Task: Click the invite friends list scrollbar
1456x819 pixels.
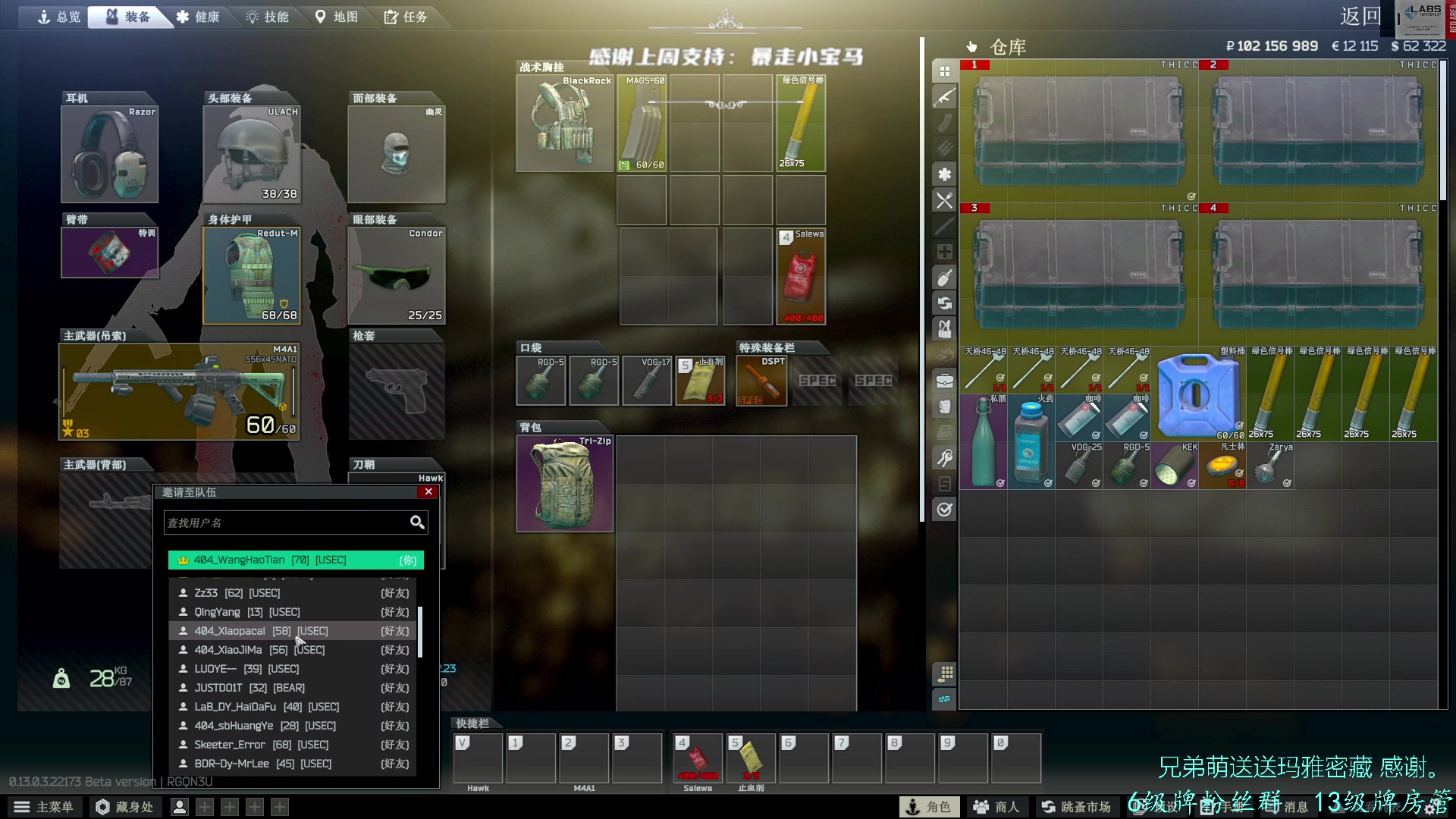Action: click(x=420, y=632)
